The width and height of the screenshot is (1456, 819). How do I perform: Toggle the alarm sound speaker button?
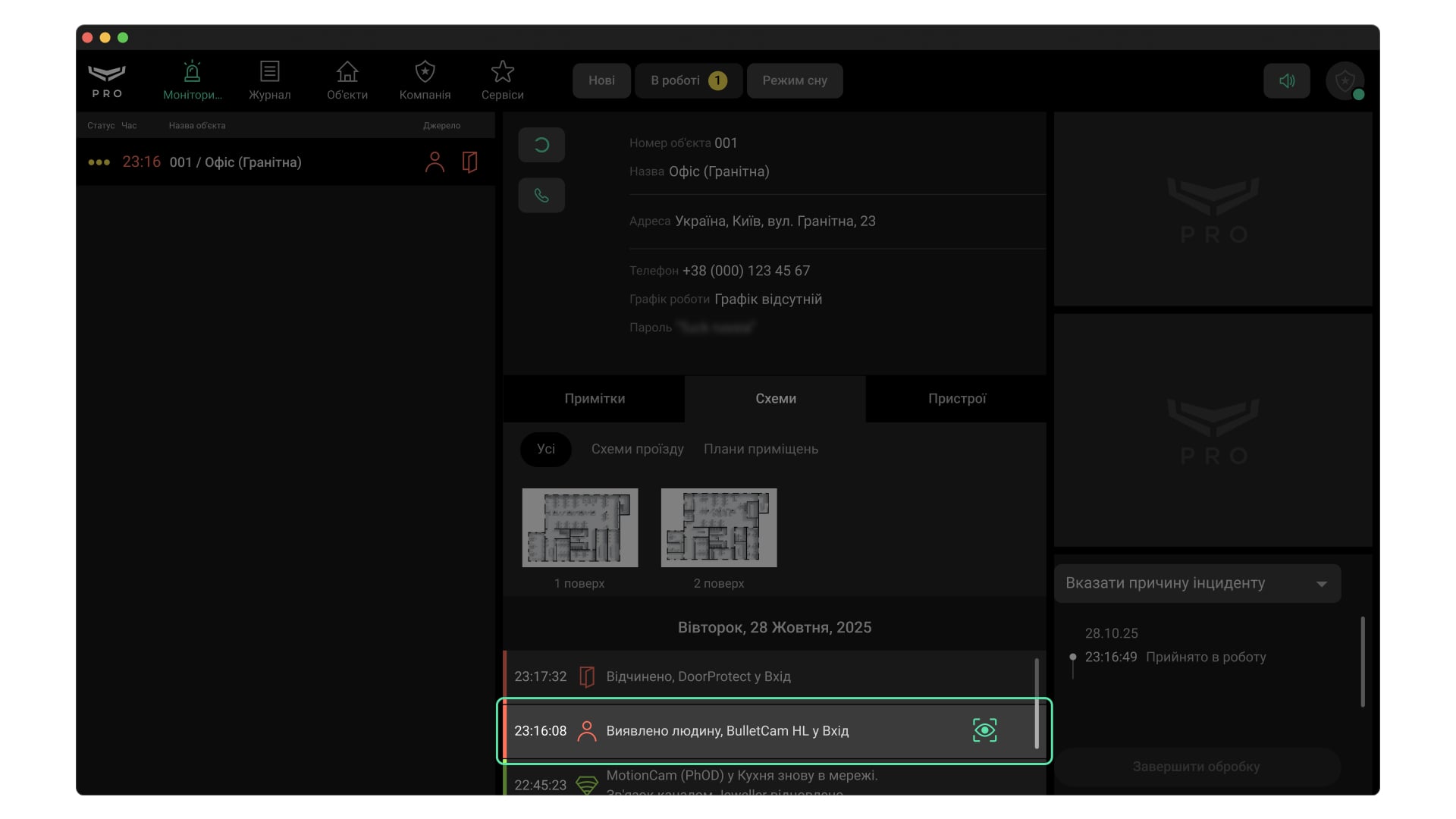1286,80
